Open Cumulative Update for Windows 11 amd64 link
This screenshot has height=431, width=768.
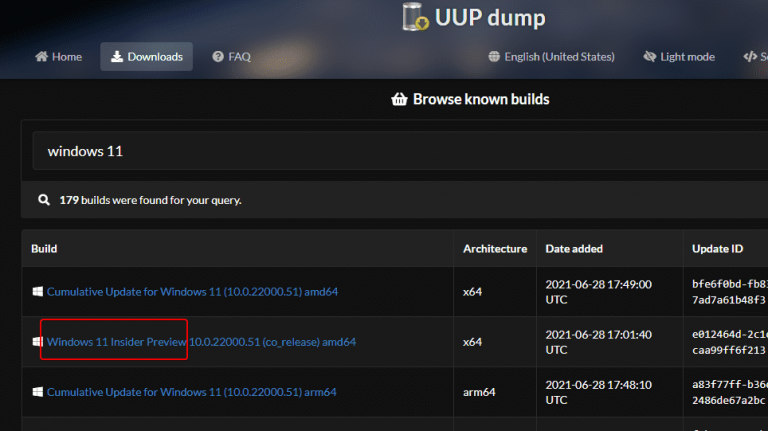coord(192,292)
